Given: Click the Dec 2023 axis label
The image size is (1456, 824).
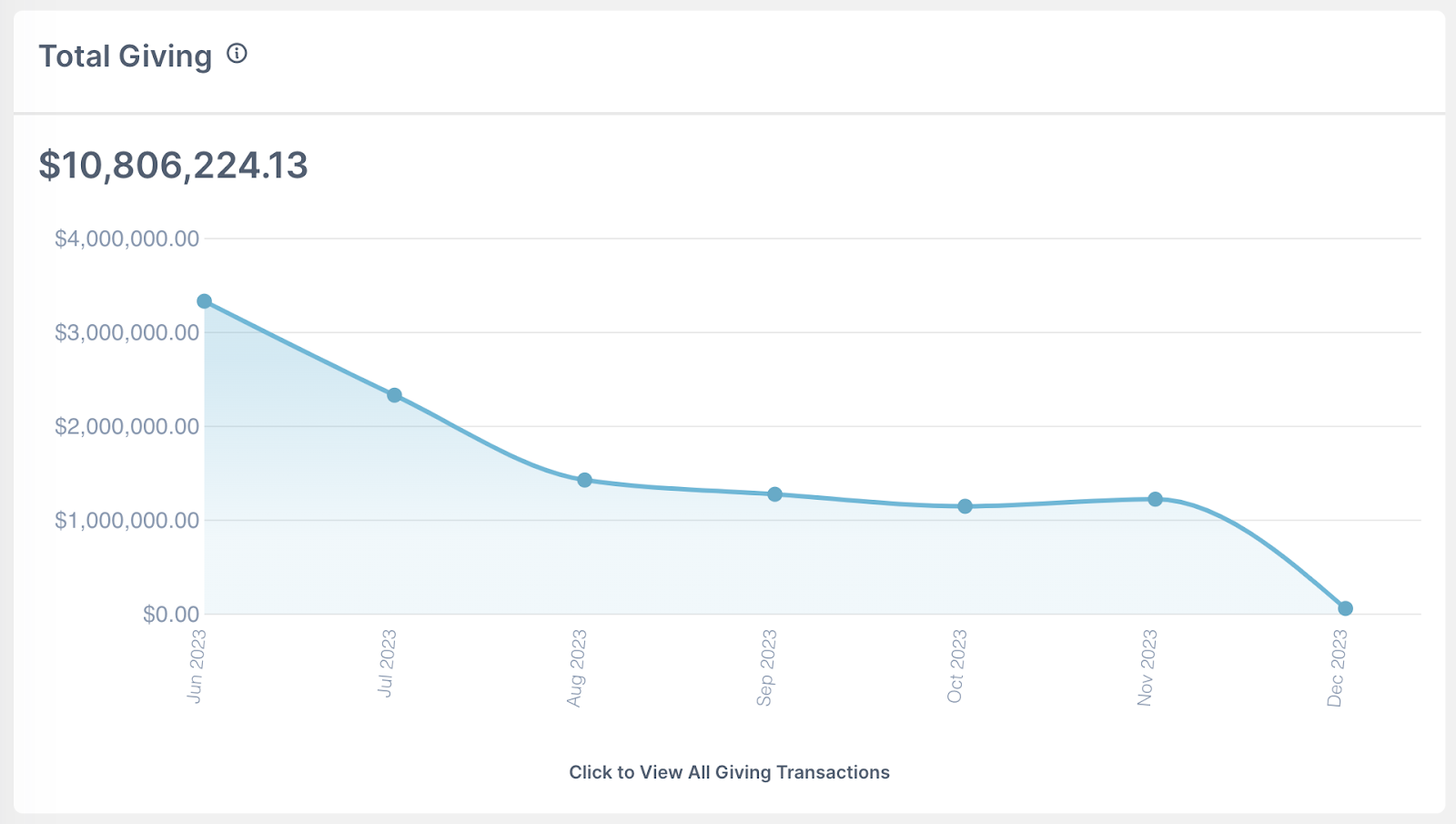Looking at the screenshot, I should click(x=1337, y=667).
